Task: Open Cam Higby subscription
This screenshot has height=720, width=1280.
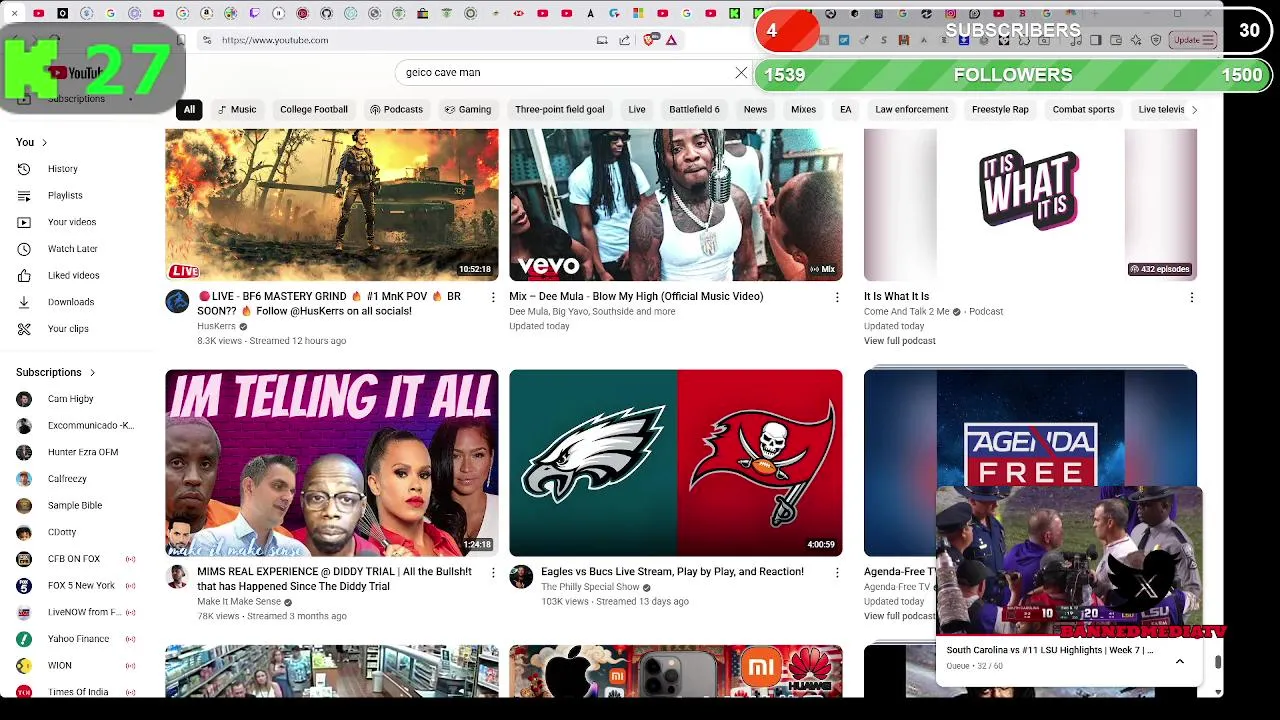Action: (70, 399)
